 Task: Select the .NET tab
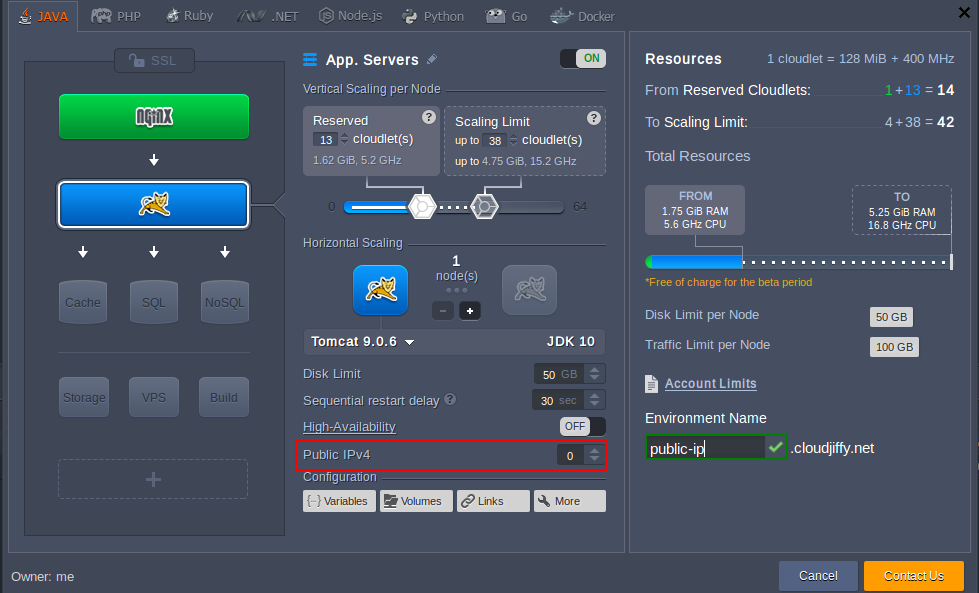pyautogui.click(x=267, y=16)
